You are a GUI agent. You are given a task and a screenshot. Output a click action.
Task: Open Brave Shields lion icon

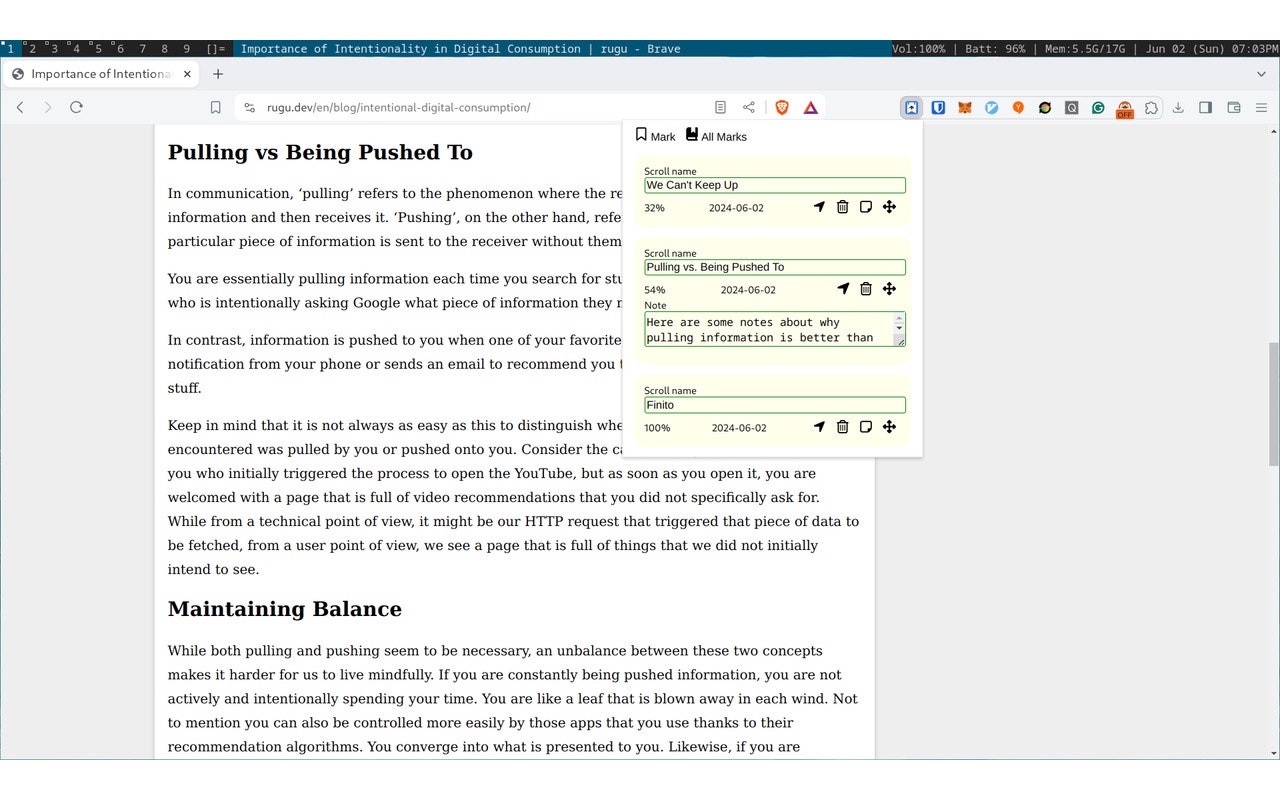(x=783, y=108)
